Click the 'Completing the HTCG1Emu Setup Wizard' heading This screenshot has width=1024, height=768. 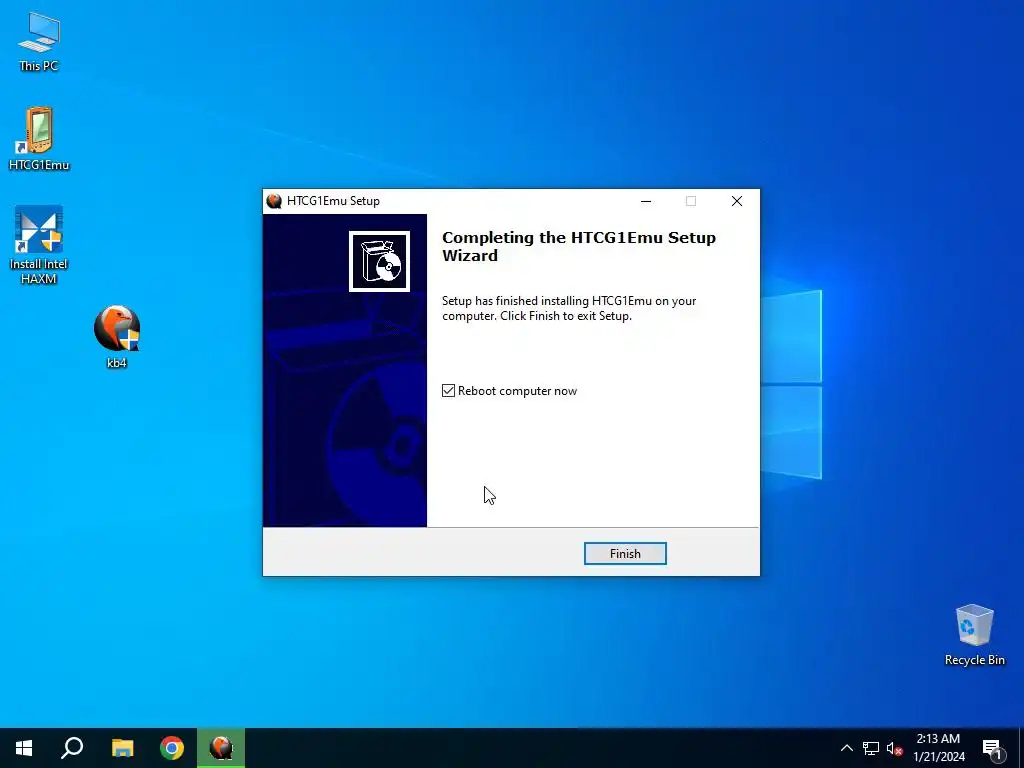tap(579, 246)
